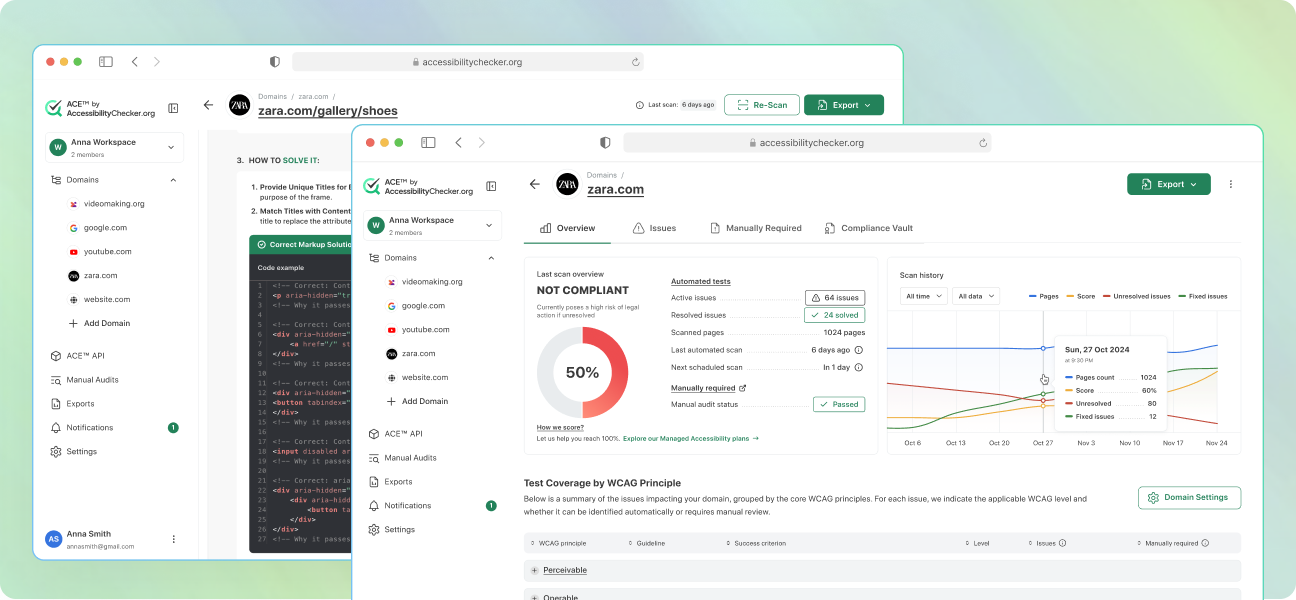
Task: Open Notifications in front window sidebar
Action: [x=400, y=505]
